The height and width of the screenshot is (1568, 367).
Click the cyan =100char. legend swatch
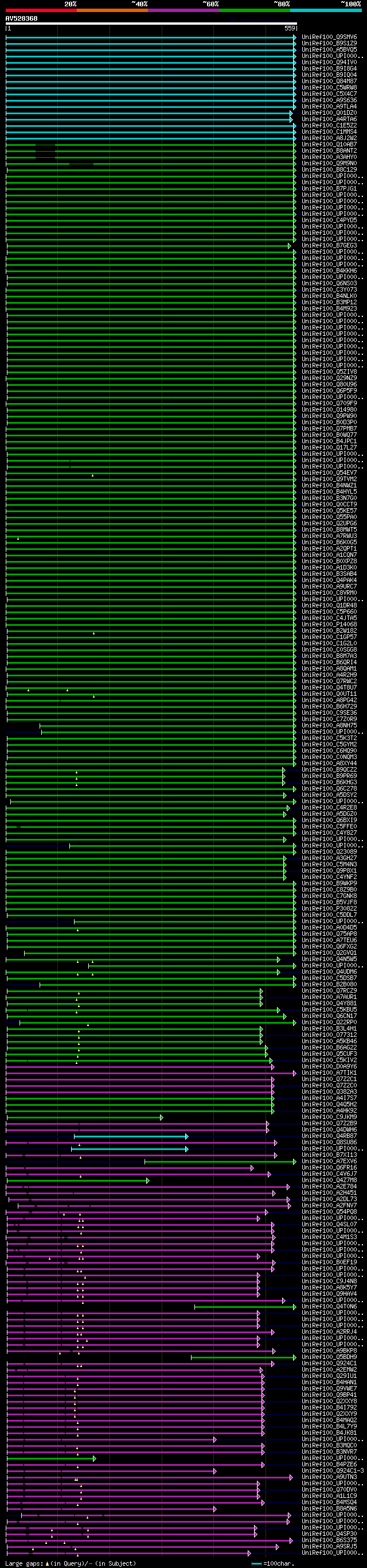coord(256,1564)
